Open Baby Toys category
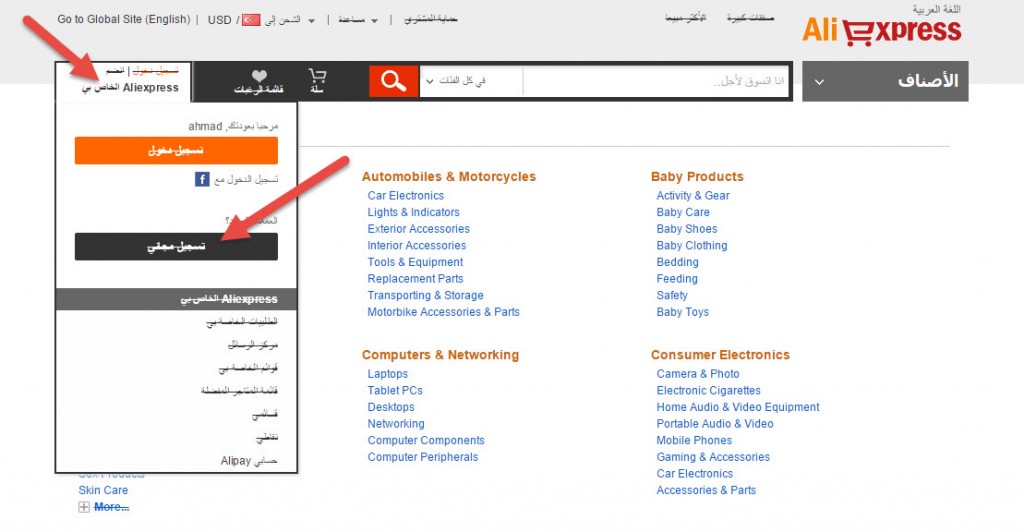Screen dimensions: 1024x532 682,312
